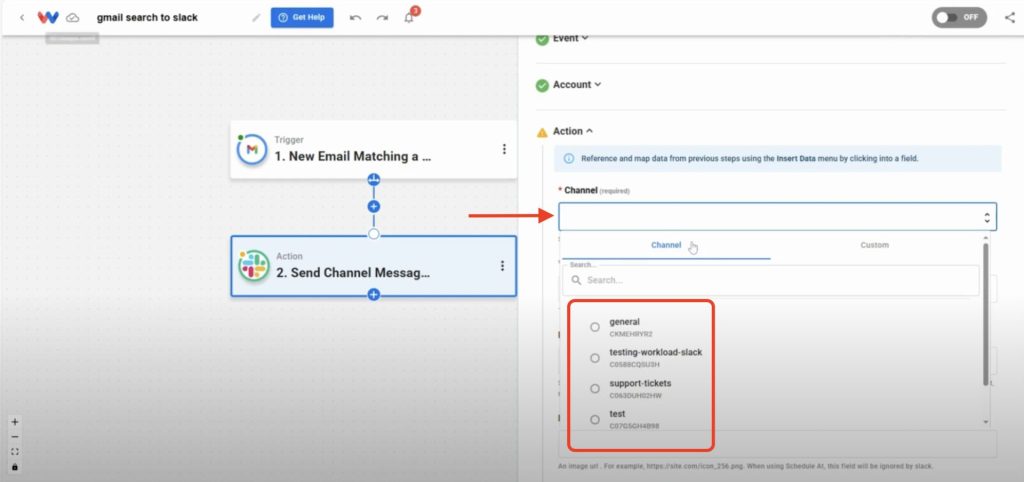
Task: Go back using the left chevron
Action: (x=22, y=18)
